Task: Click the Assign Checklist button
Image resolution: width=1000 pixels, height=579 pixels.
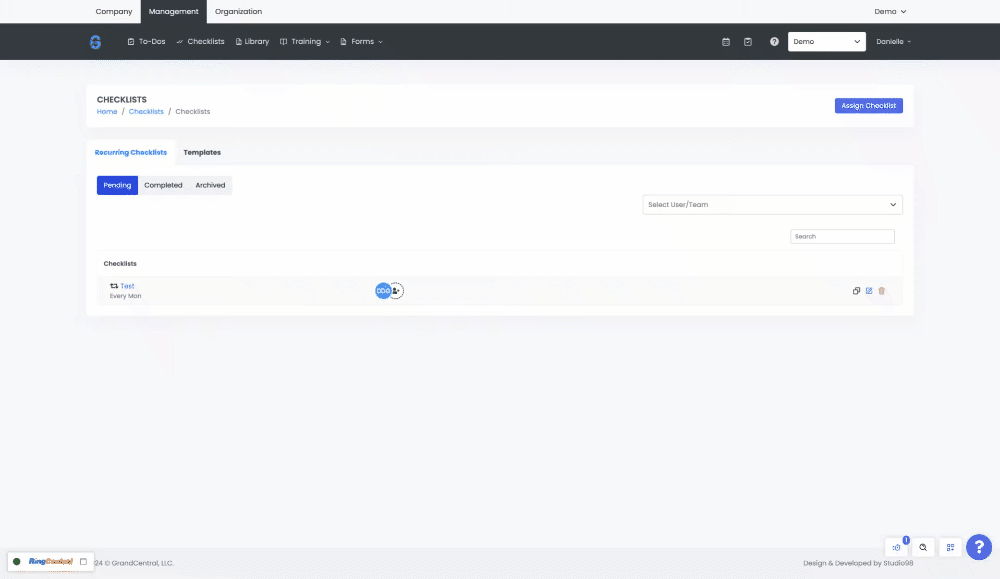Action: click(x=868, y=106)
